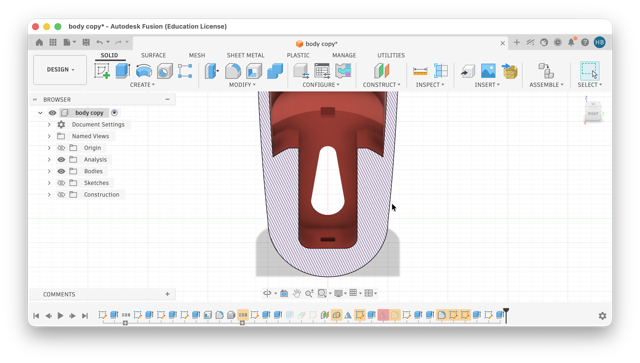Screen dimensions: 640x363
Task: Expand Document Settings node
Action: (x=49, y=125)
